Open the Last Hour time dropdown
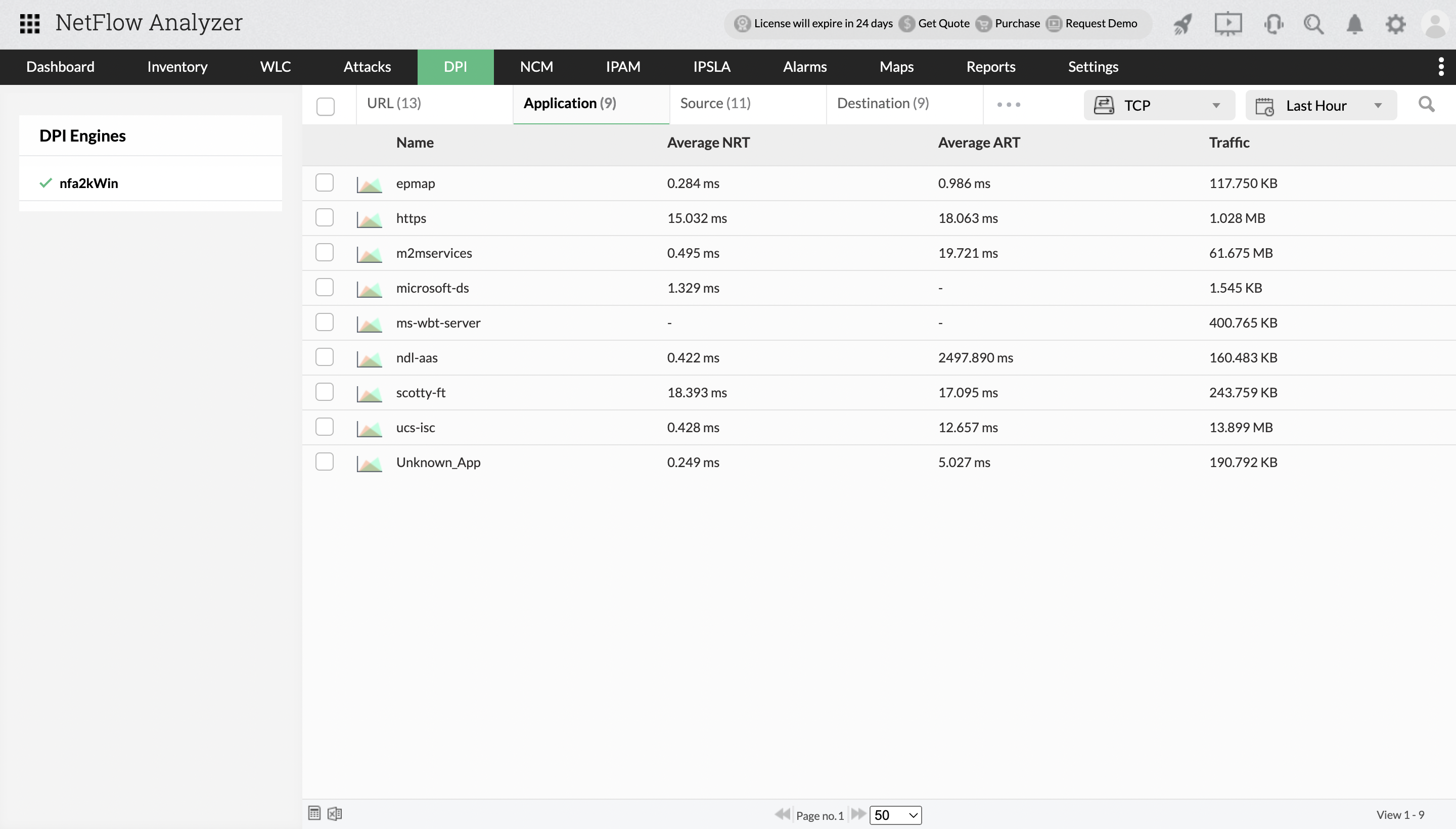 coord(1321,105)
